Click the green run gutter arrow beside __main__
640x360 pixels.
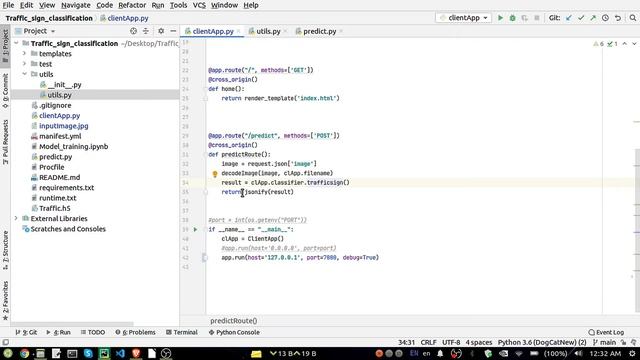[x=195, y=229]
